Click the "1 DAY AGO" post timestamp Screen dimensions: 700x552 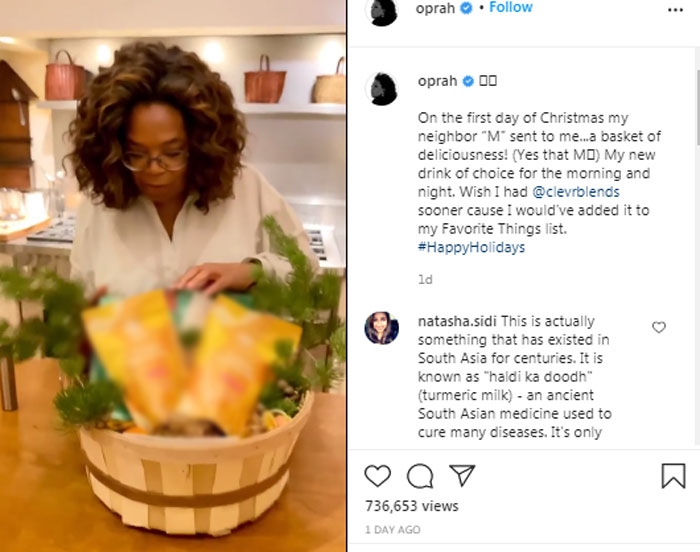pyautogui.click(x=393, y=530)
